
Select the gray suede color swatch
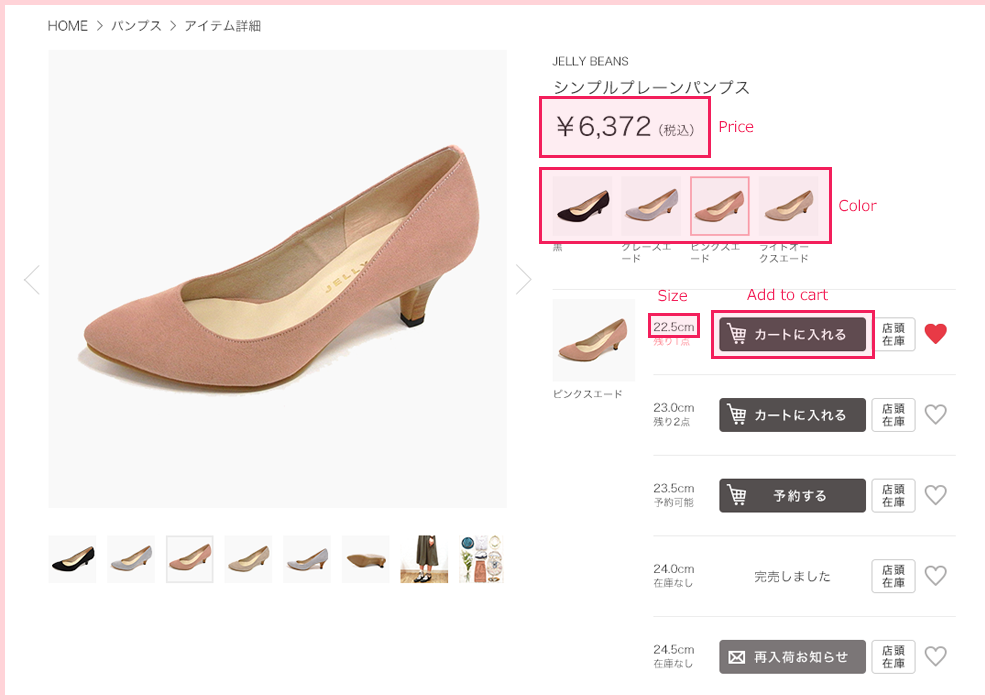[650, 206]
